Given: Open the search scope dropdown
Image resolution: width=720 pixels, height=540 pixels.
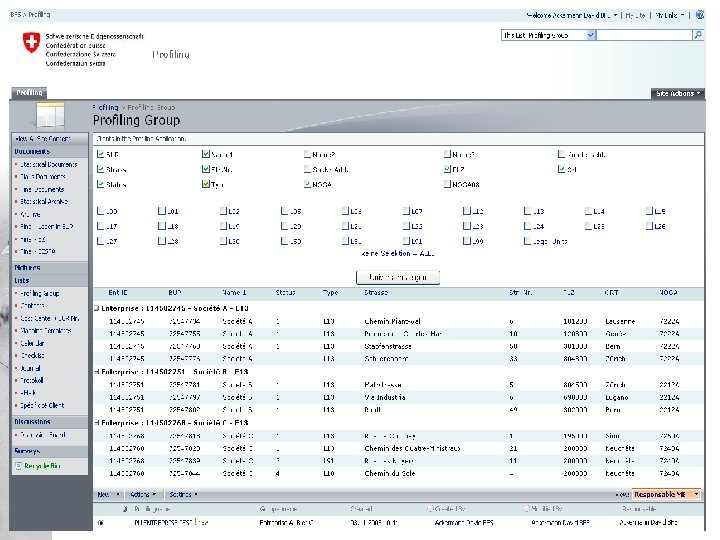Looking at the screenshot, I should (x=591, y=35).
